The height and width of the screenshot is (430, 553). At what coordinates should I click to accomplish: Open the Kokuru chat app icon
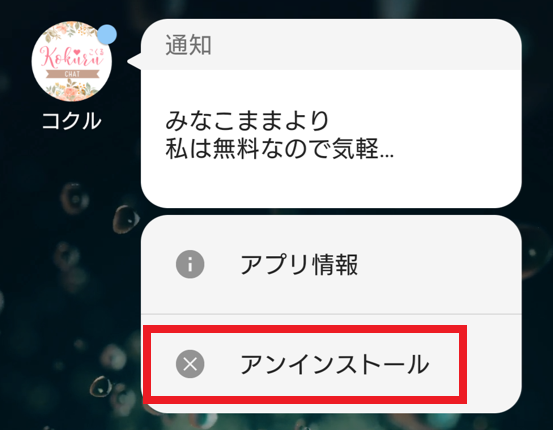(72, 61)
